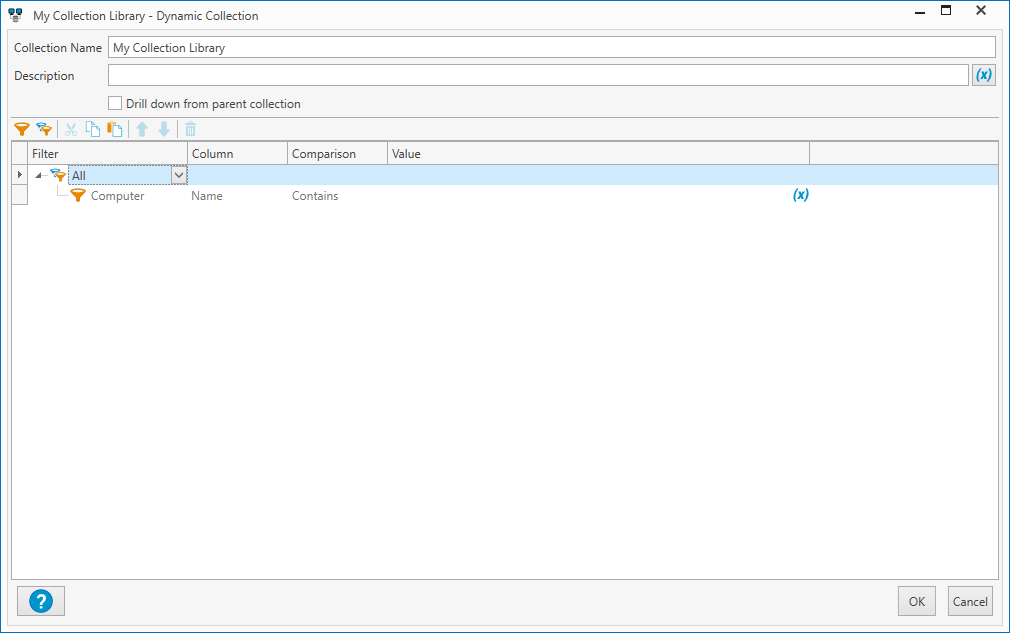Open the All filter logic dropdown
The height and width of the screenshot is (633, 1010).
click(x=178, y=174)
